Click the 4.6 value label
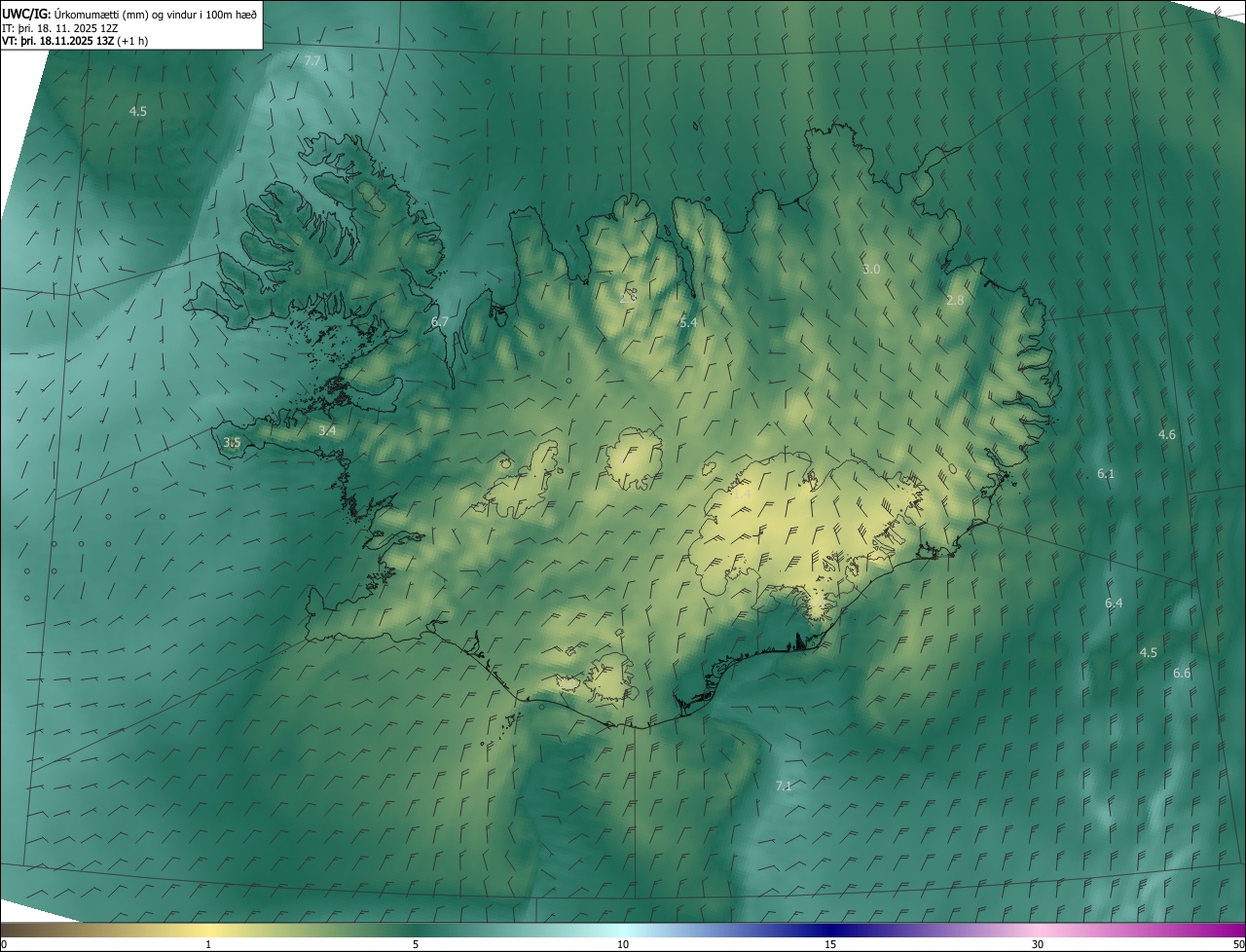1246x952 pixels. click(x=1167, y=434)
